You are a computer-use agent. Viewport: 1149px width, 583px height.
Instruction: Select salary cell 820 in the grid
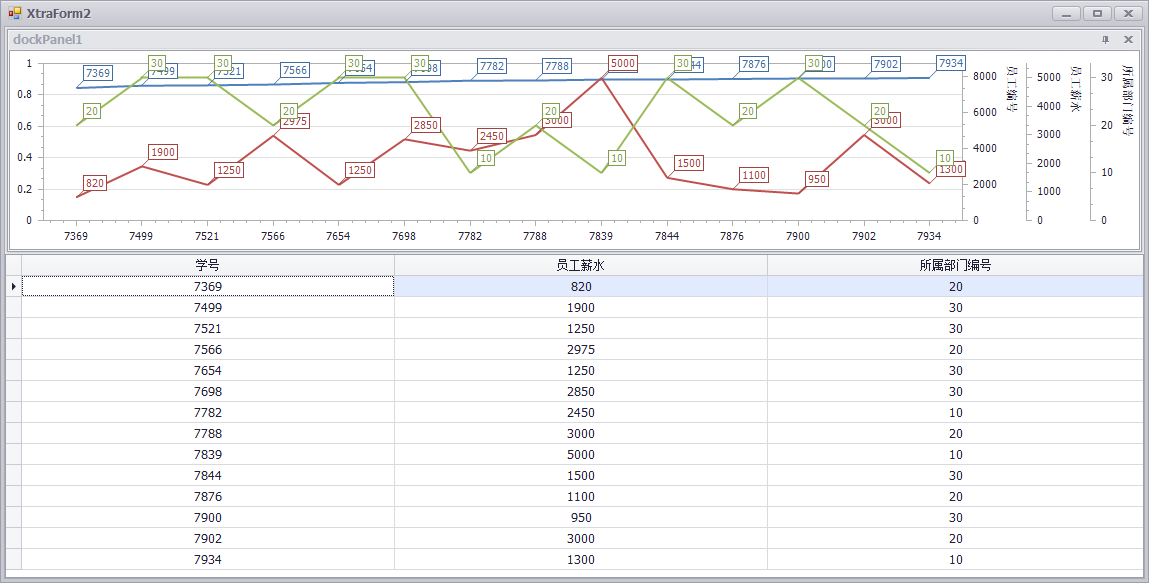(580, 286)
